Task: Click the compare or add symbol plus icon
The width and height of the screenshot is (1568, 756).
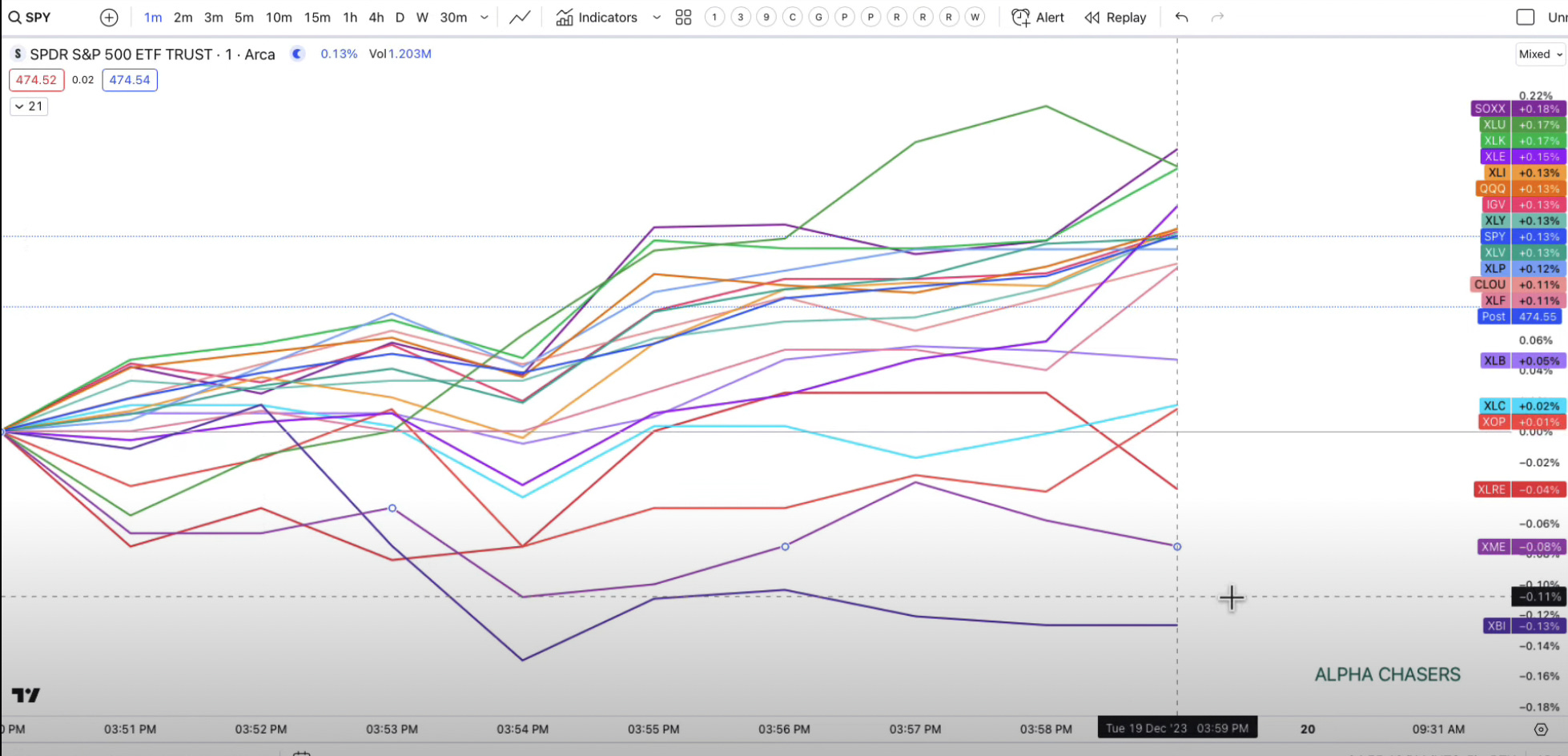Action: 109,17
